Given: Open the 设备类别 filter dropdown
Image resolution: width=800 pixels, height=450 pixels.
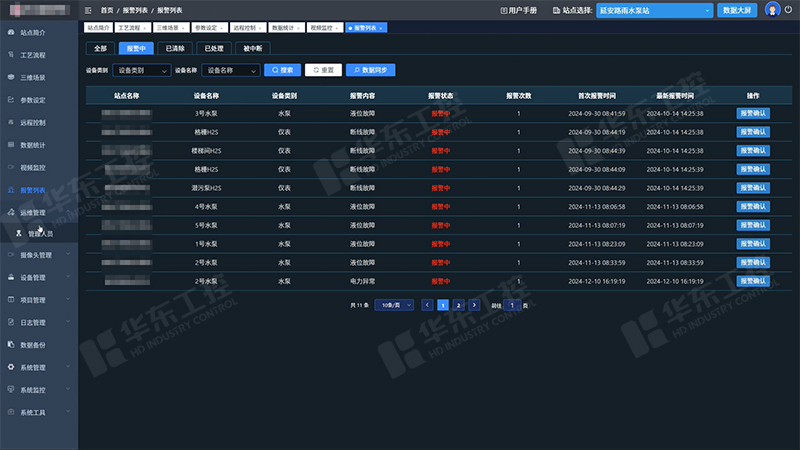Looking at the screenshot, I should (x=140, y=71).
